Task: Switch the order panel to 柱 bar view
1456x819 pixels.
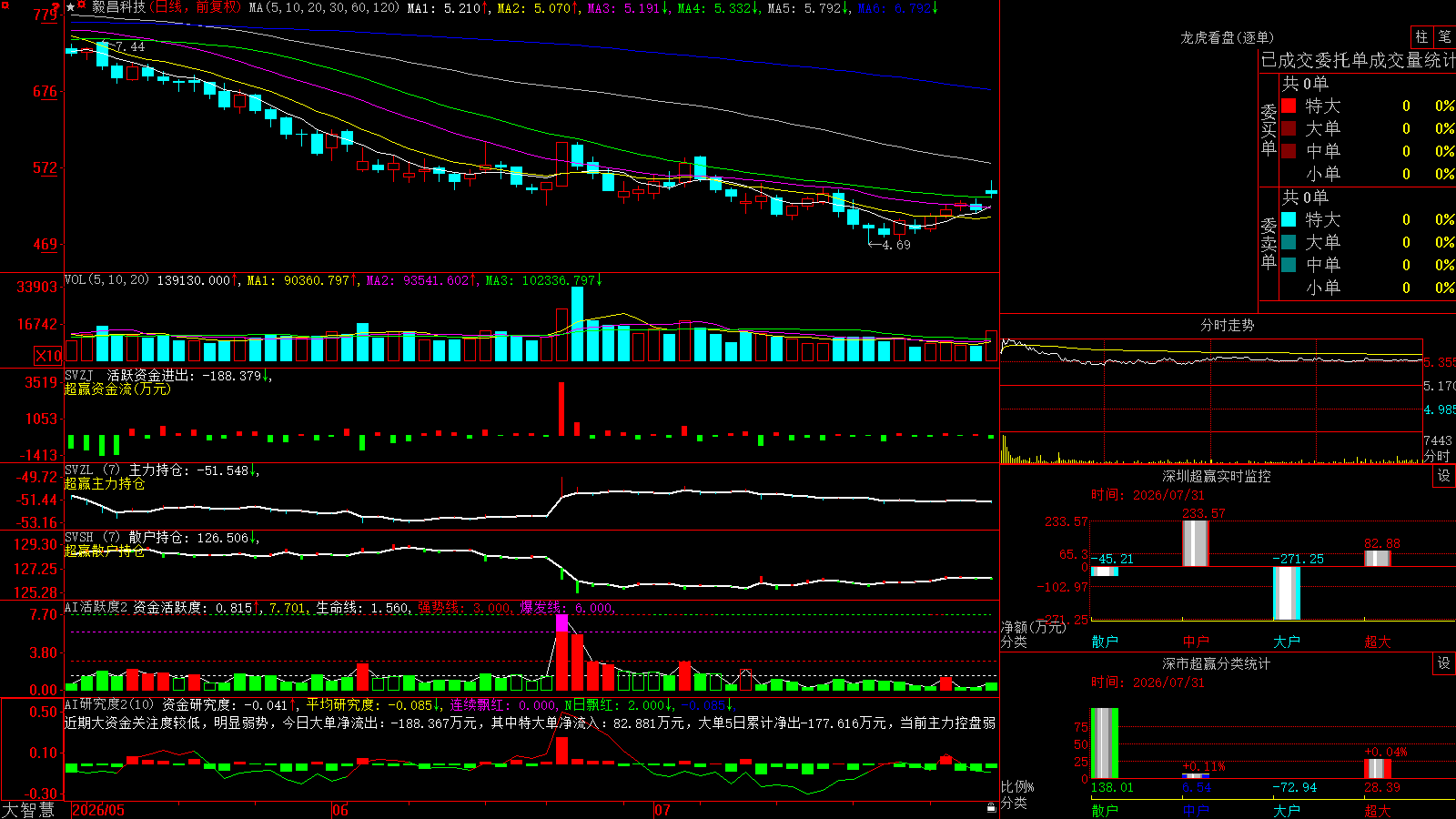Action: (x=1421, y=37)
